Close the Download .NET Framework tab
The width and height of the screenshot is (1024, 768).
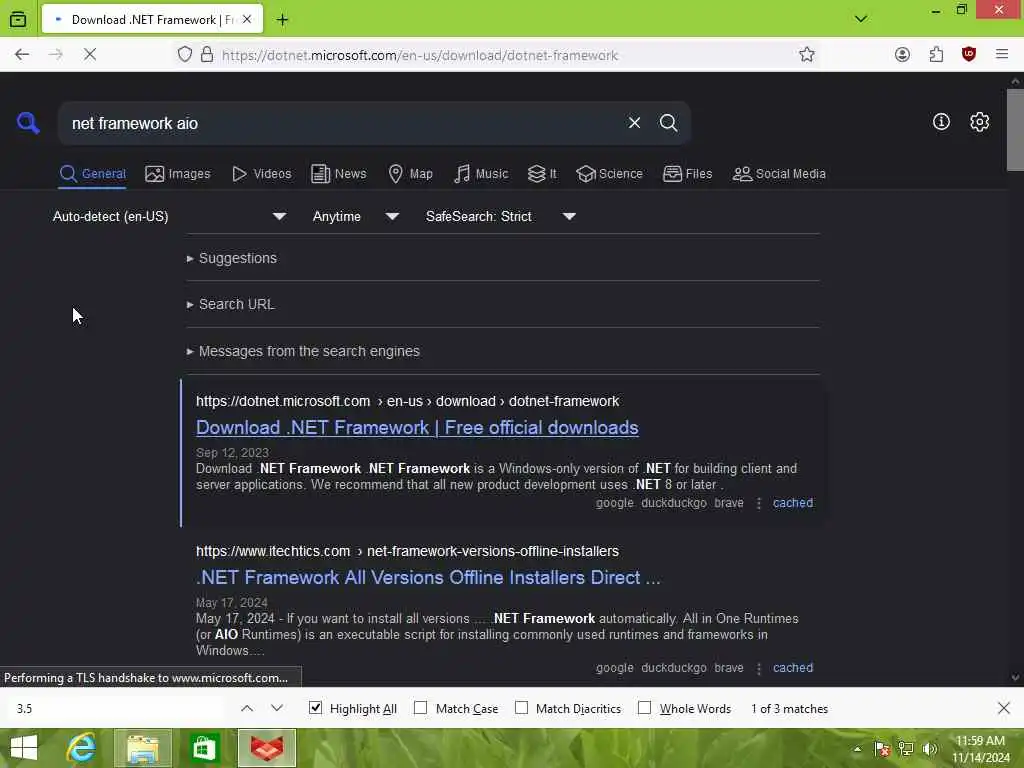247,20
